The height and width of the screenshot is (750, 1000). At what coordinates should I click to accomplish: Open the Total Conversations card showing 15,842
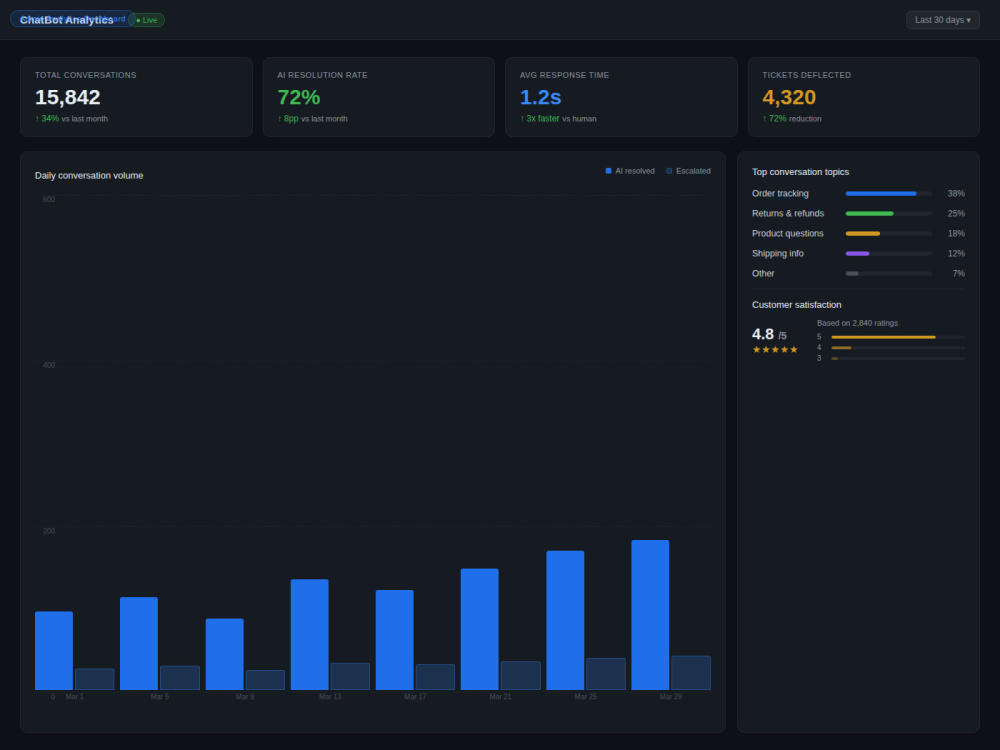pos(136,97)
